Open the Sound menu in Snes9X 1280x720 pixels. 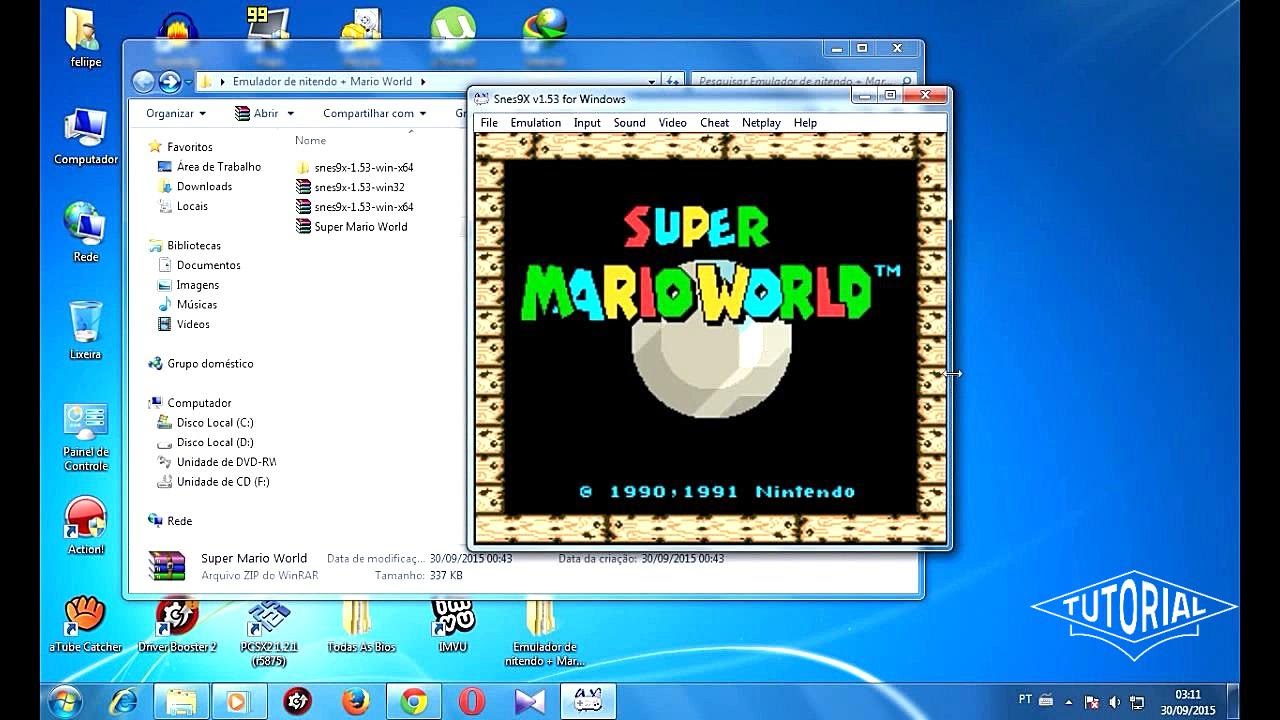[x=629, y=123]
